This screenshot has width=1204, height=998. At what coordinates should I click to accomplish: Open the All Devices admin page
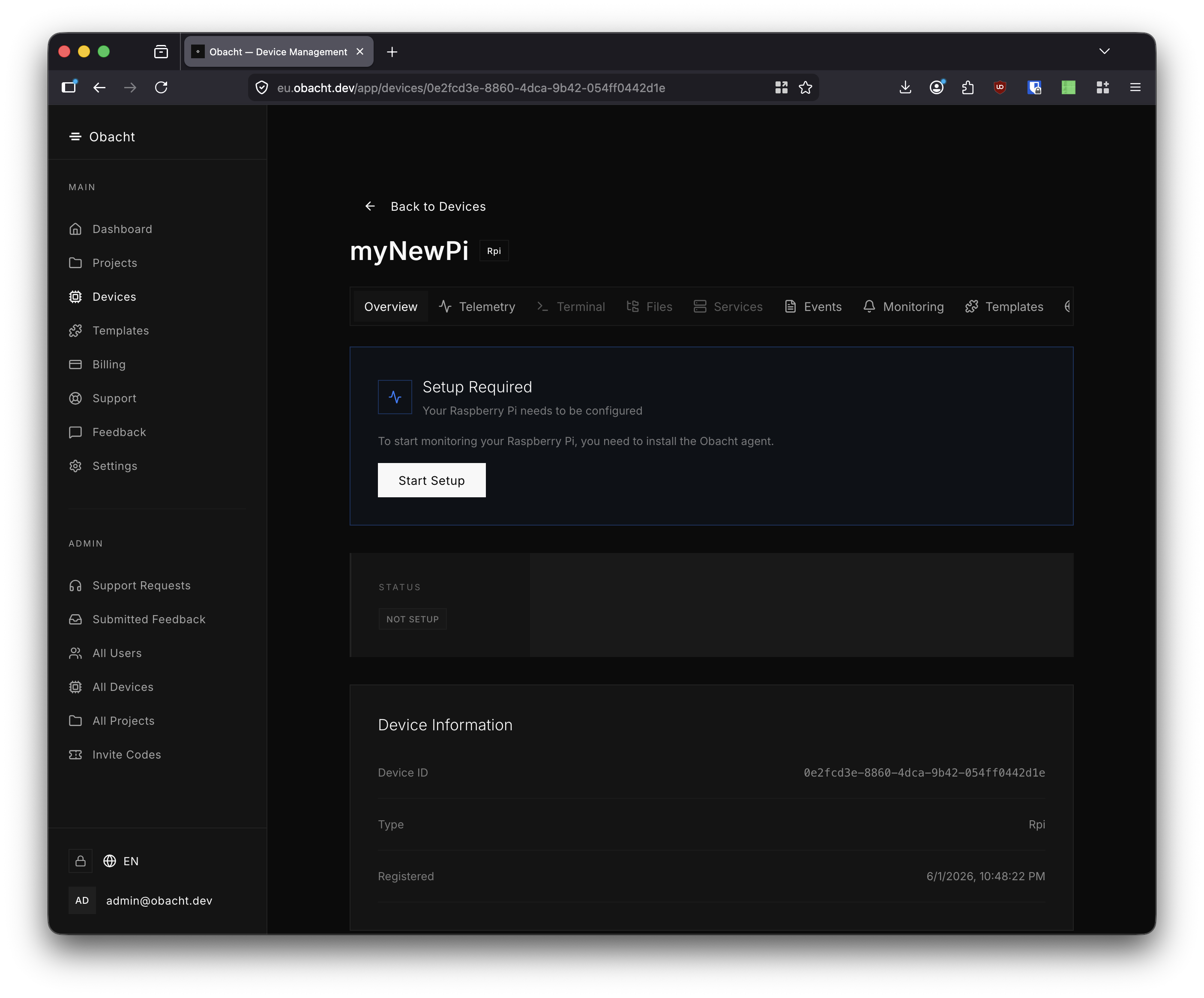point(111,687)
